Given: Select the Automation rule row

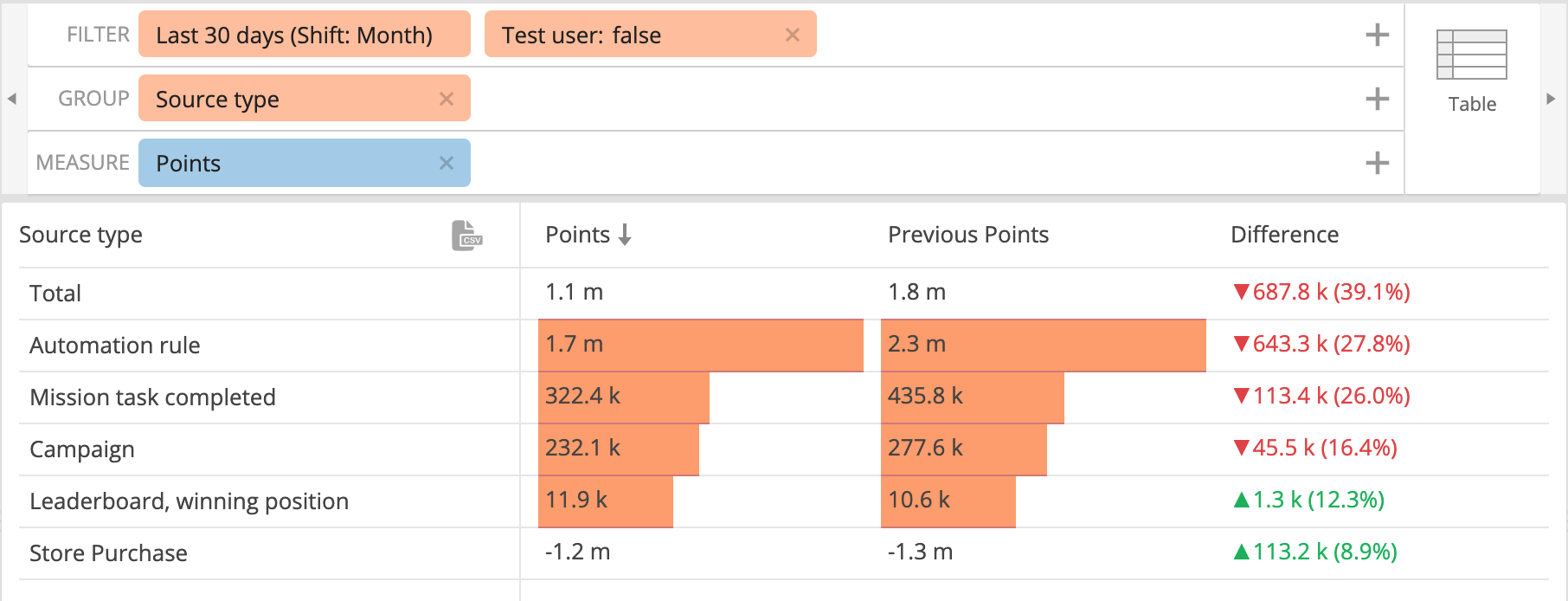Looking at the screenshot, I should click(115, 346).
